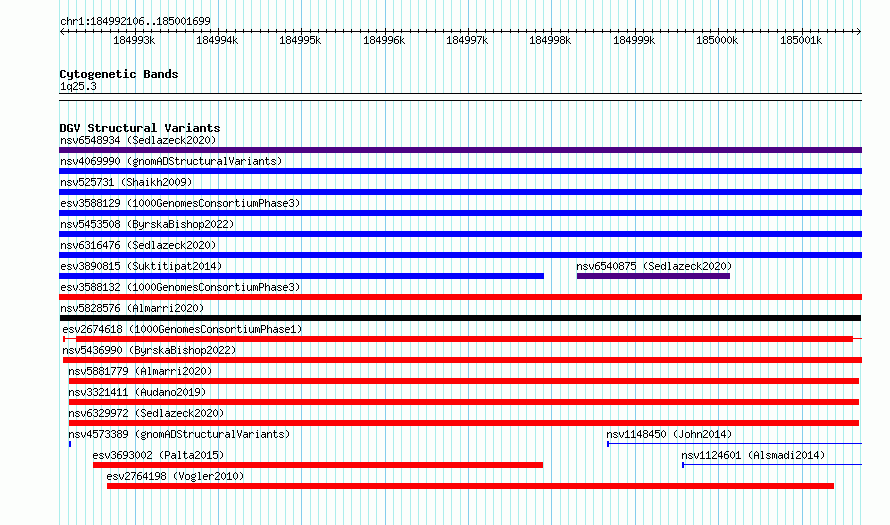Open nsv5881779 (Almarri2020) label
The width and height of the screenshot is (890, 525).
click(140, 371)
